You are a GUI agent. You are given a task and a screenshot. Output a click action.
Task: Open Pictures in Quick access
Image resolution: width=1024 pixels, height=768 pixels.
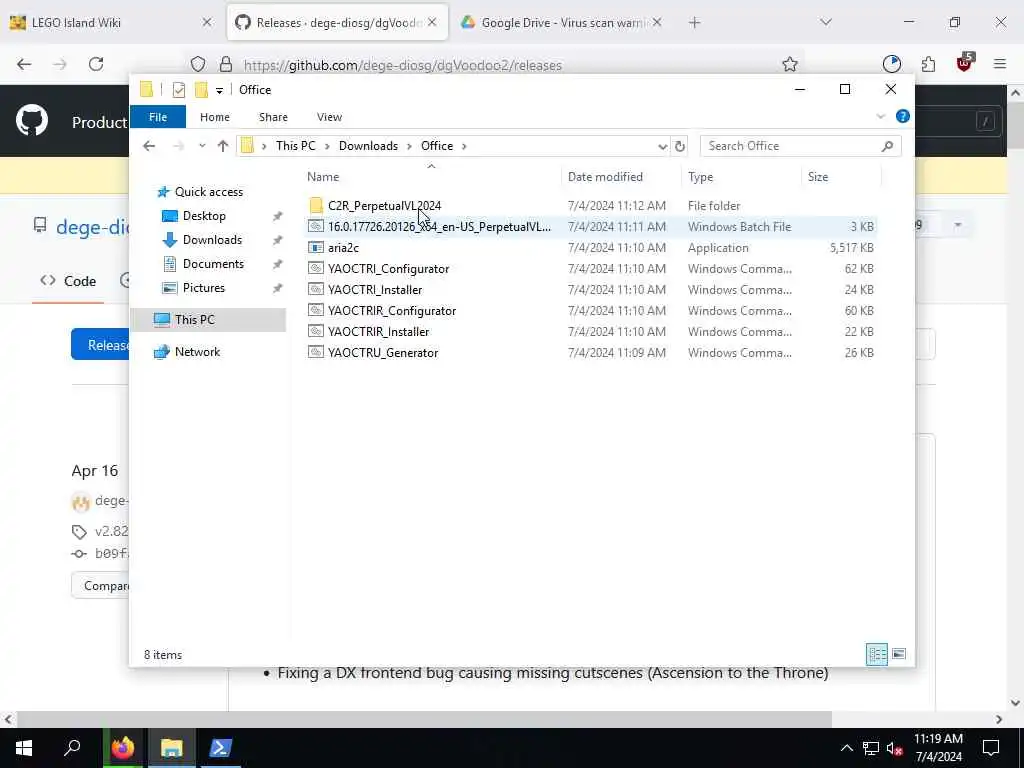click(204, 288)
